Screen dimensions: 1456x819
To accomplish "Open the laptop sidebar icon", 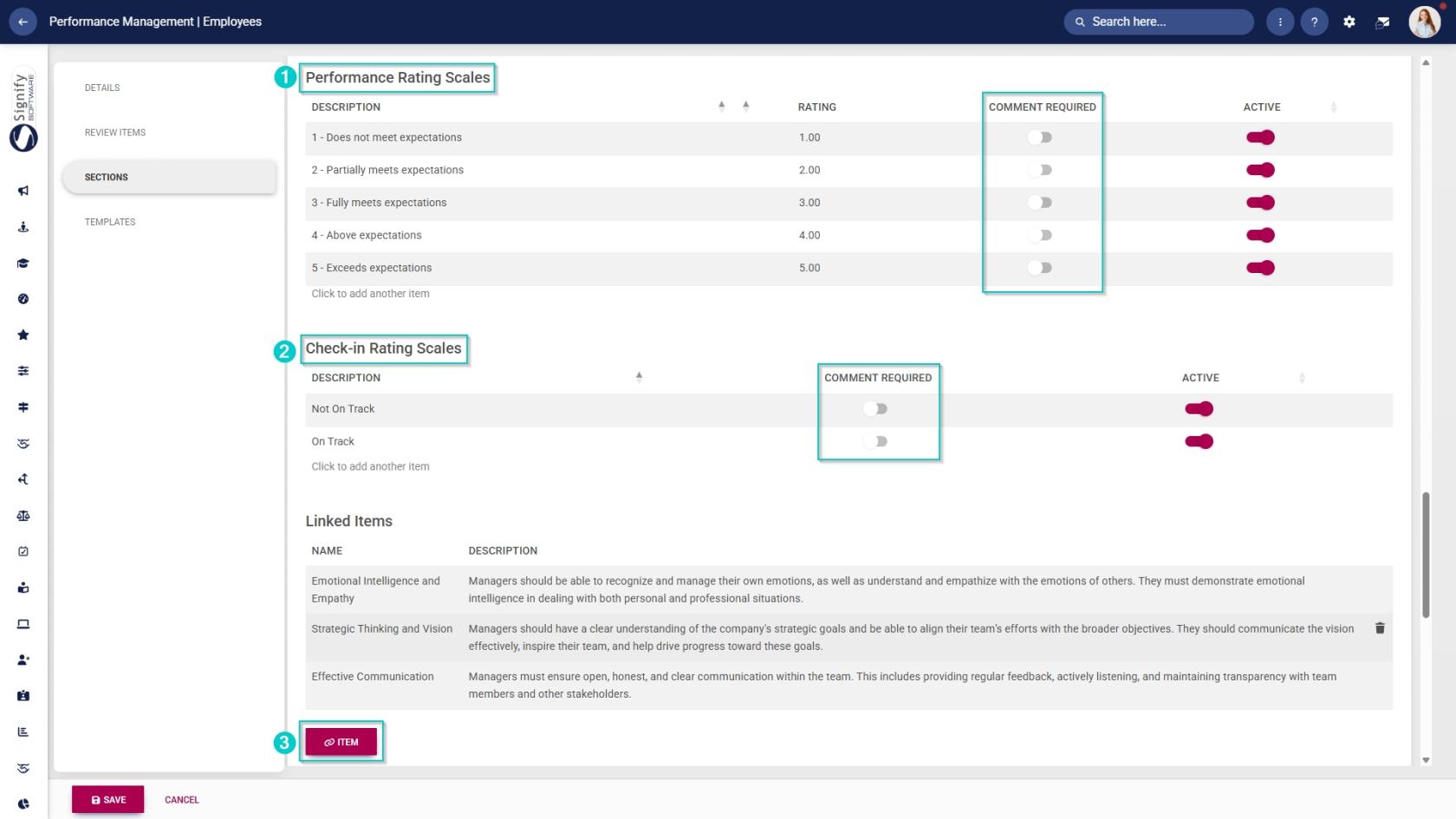I will [x=23, y=624].
